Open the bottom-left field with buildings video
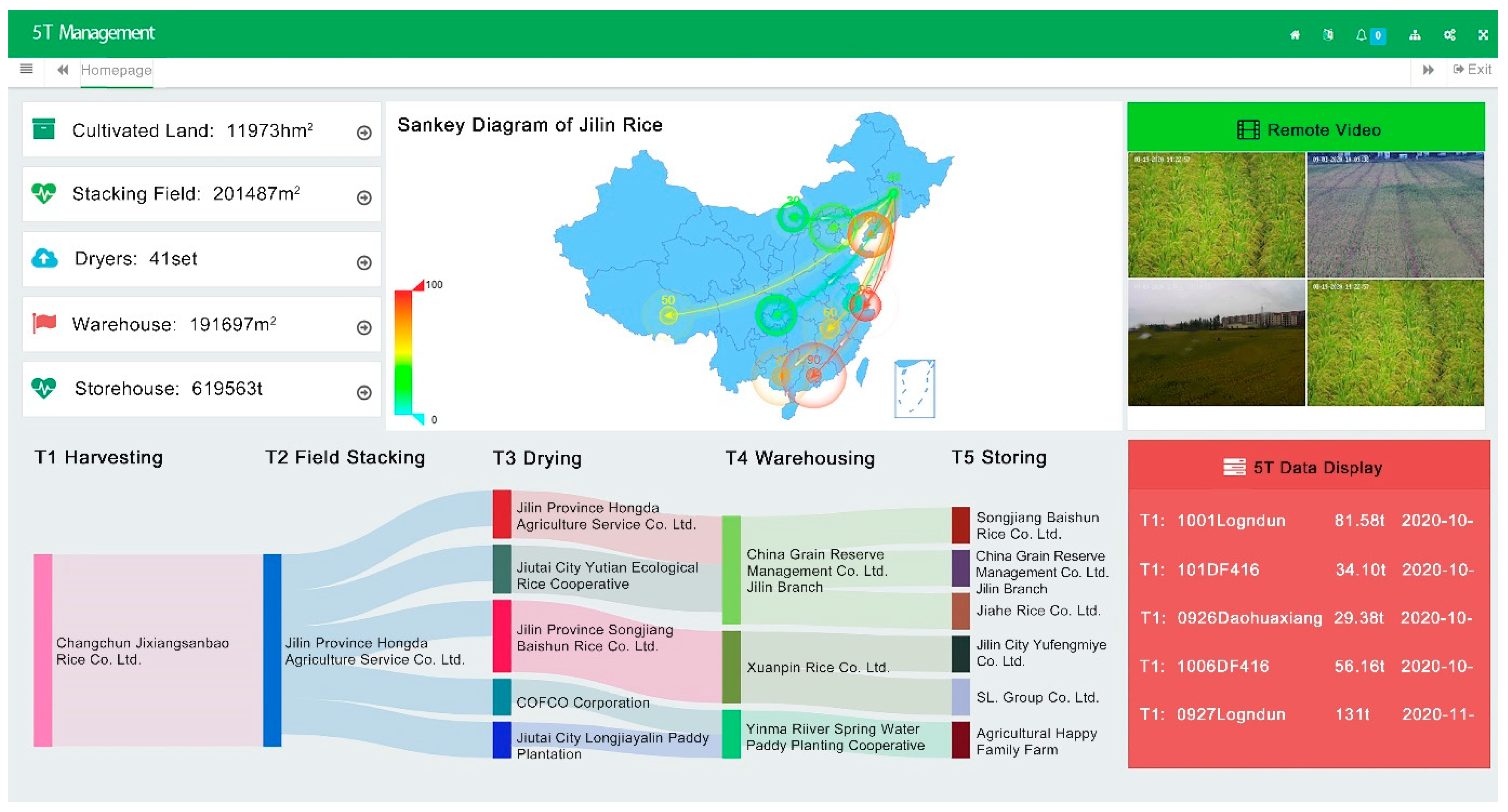The height and width of the screenshot is (812, 1508). click(x=1217, y=343)
